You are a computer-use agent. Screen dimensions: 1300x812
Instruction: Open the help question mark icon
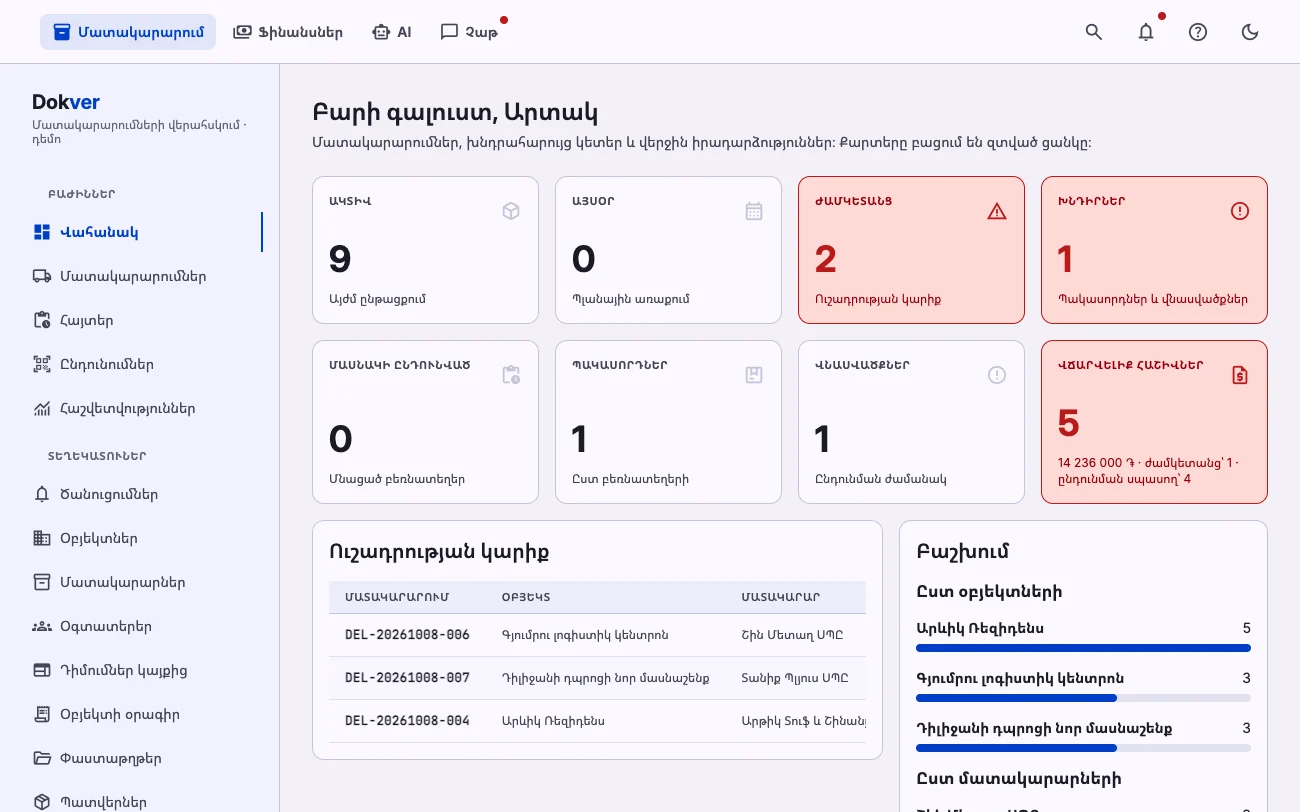click(x=1198, y=32)
